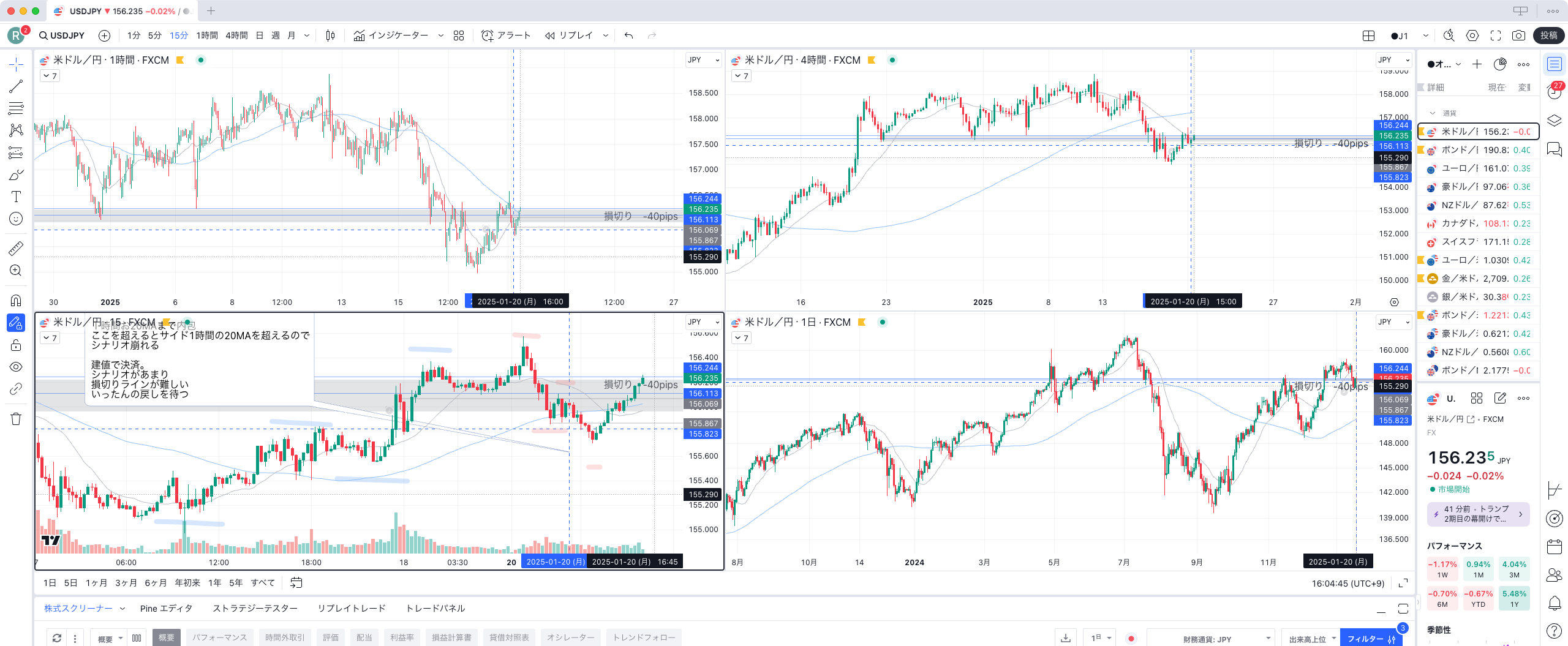The height and width of the screenshot is (646, 1568).
Task: Select the ruler measure tool
Action: (x=16, y=248)
